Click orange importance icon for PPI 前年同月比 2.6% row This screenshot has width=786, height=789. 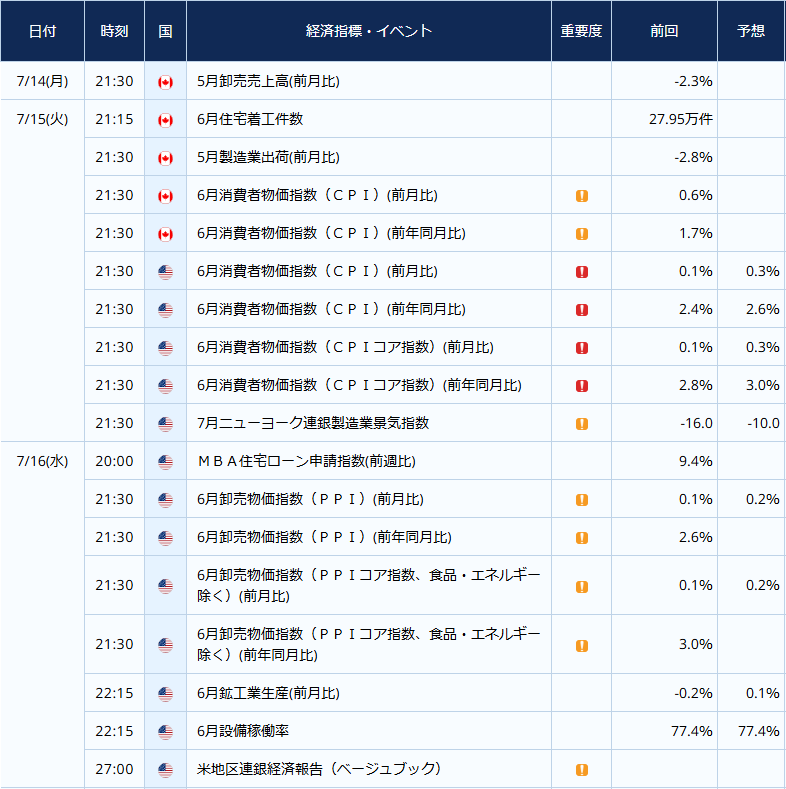click(582, 538)
